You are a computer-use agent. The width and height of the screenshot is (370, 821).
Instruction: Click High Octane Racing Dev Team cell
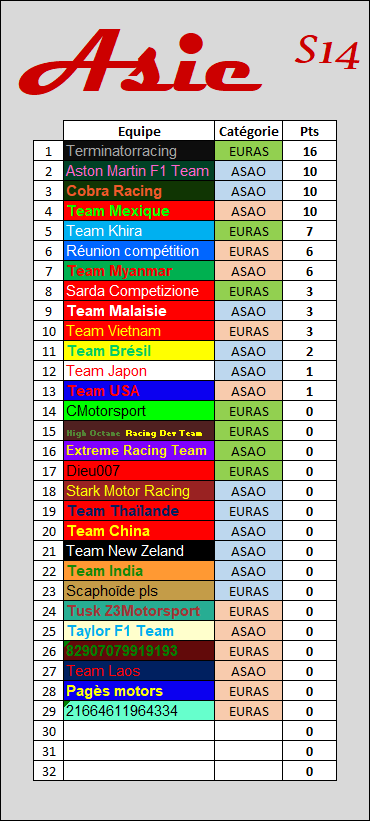click(x=139, y=431)
